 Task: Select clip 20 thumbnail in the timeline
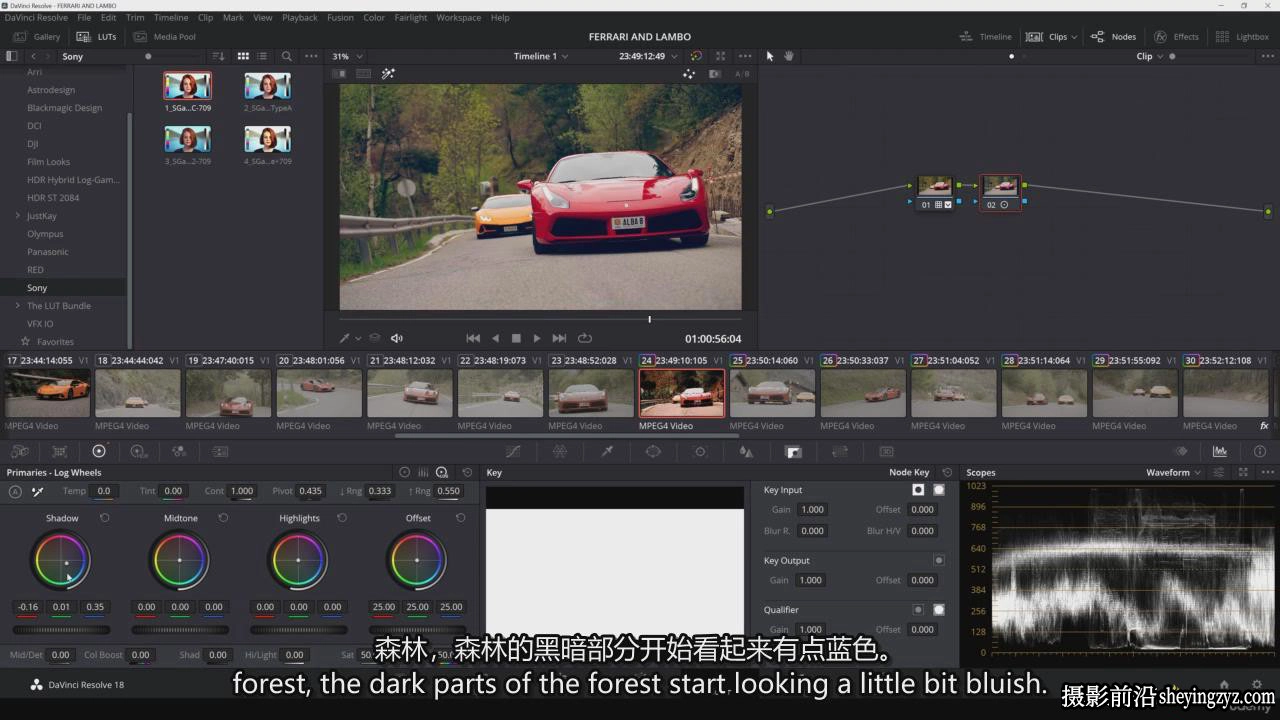(x=319, y=393)
